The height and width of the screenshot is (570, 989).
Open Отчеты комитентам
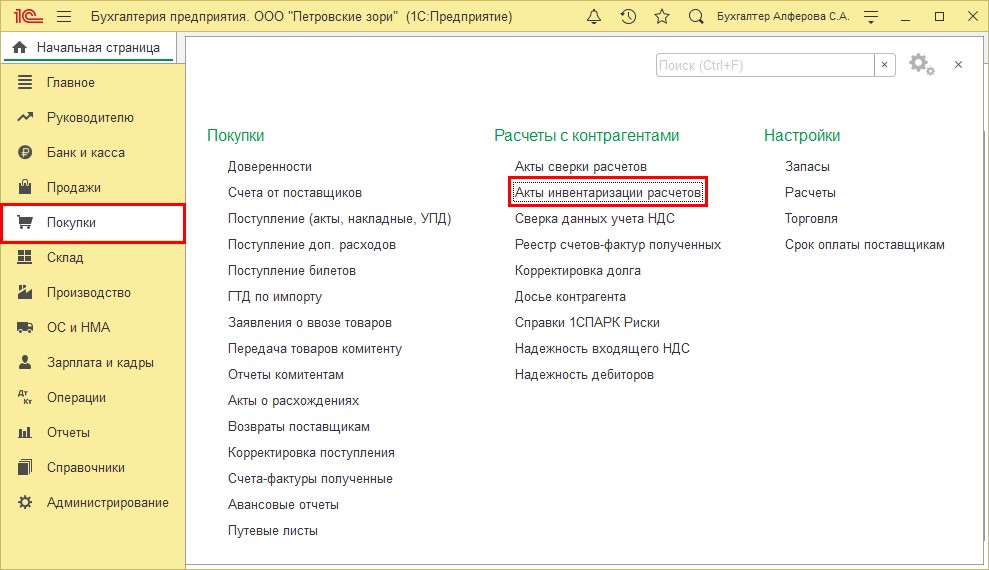(286, 375)
